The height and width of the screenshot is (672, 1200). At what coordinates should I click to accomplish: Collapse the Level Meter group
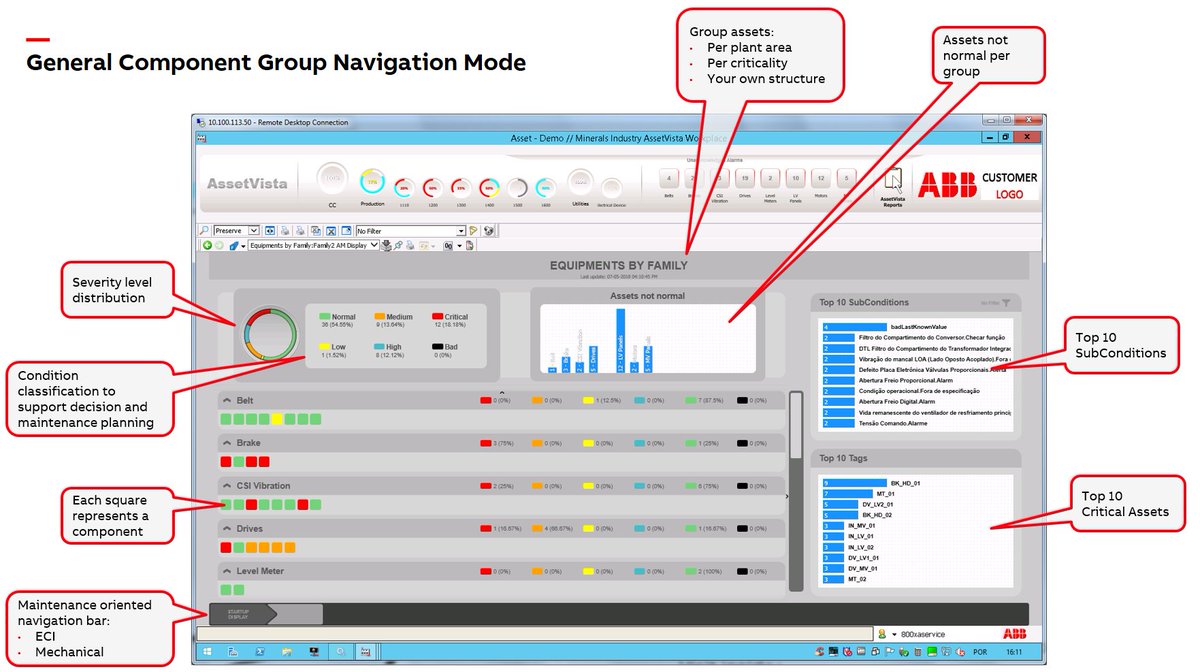point(227,571)
